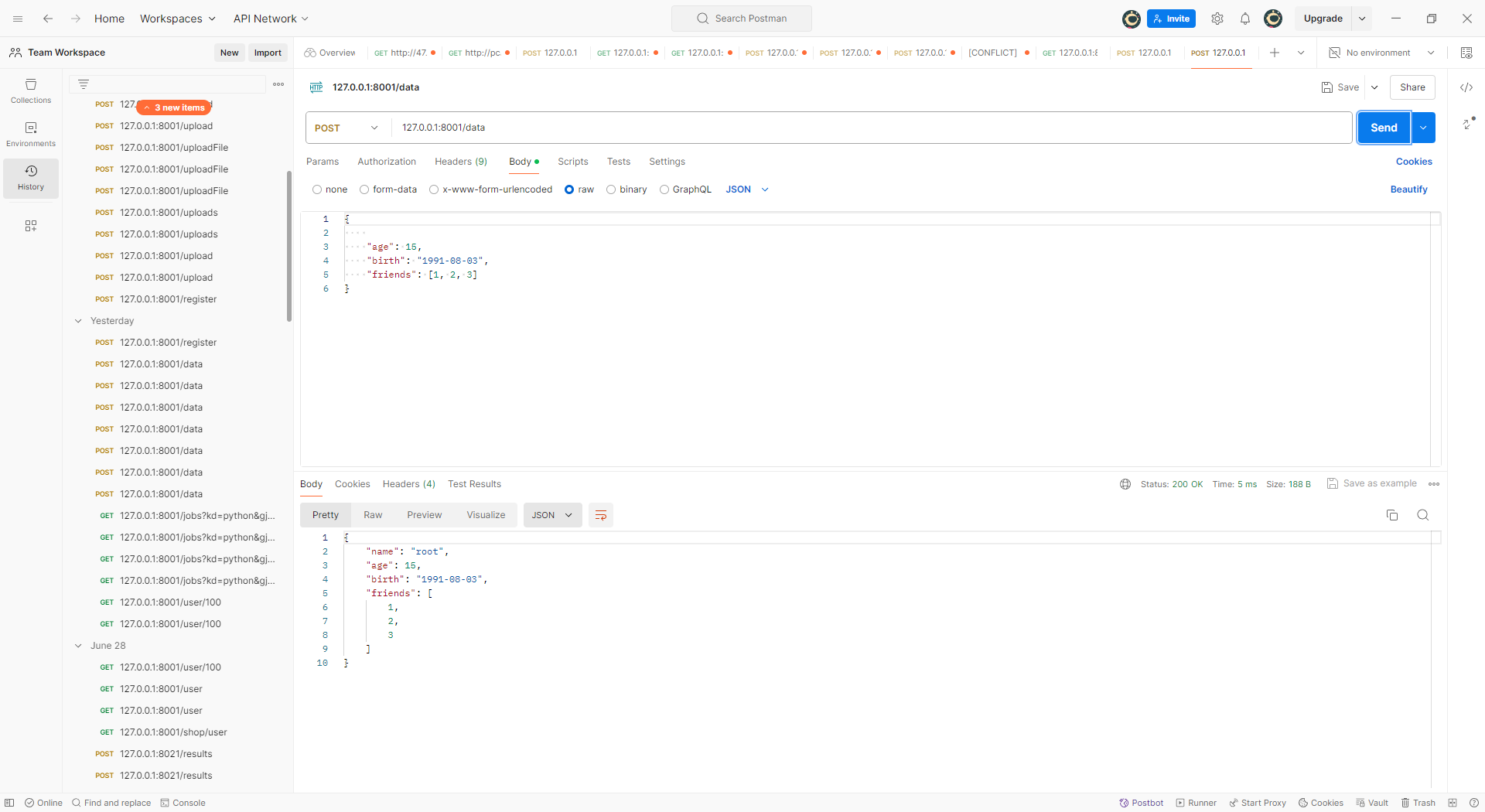Open response JSON format dropdown
The height and width of the screenshot is (812, 1485).
(552, 515)
